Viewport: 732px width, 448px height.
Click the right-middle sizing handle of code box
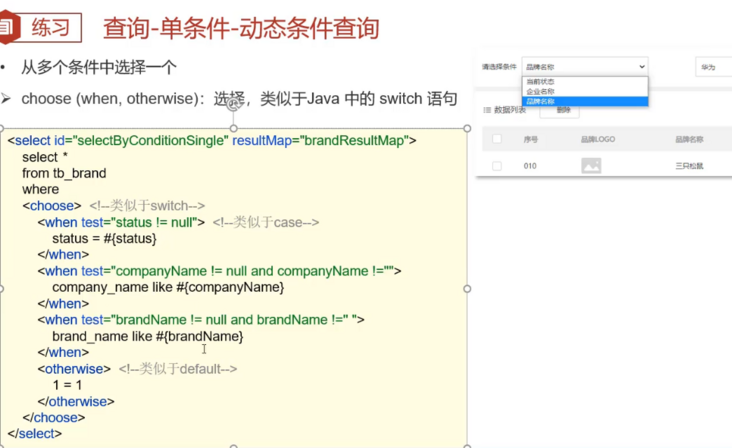[x=467, y=289]
